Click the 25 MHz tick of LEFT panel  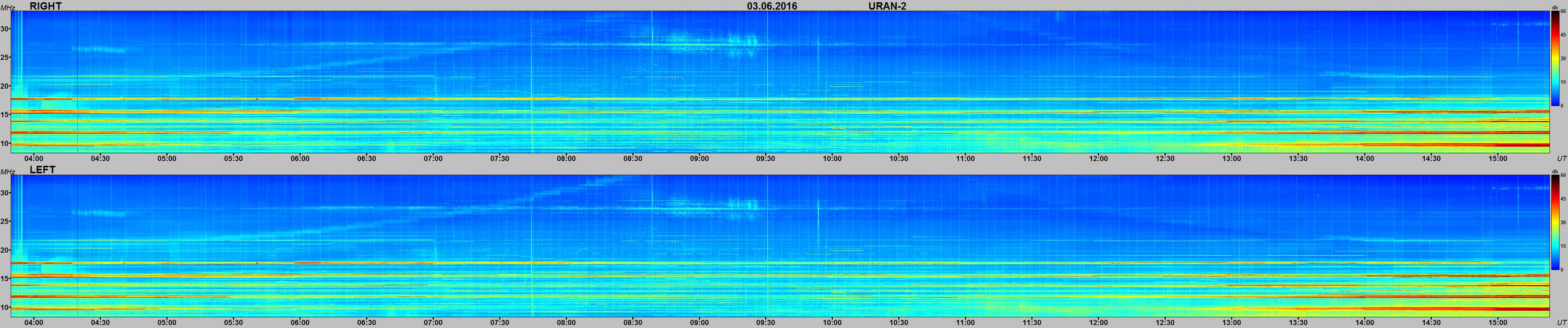[x=5, y=222]
